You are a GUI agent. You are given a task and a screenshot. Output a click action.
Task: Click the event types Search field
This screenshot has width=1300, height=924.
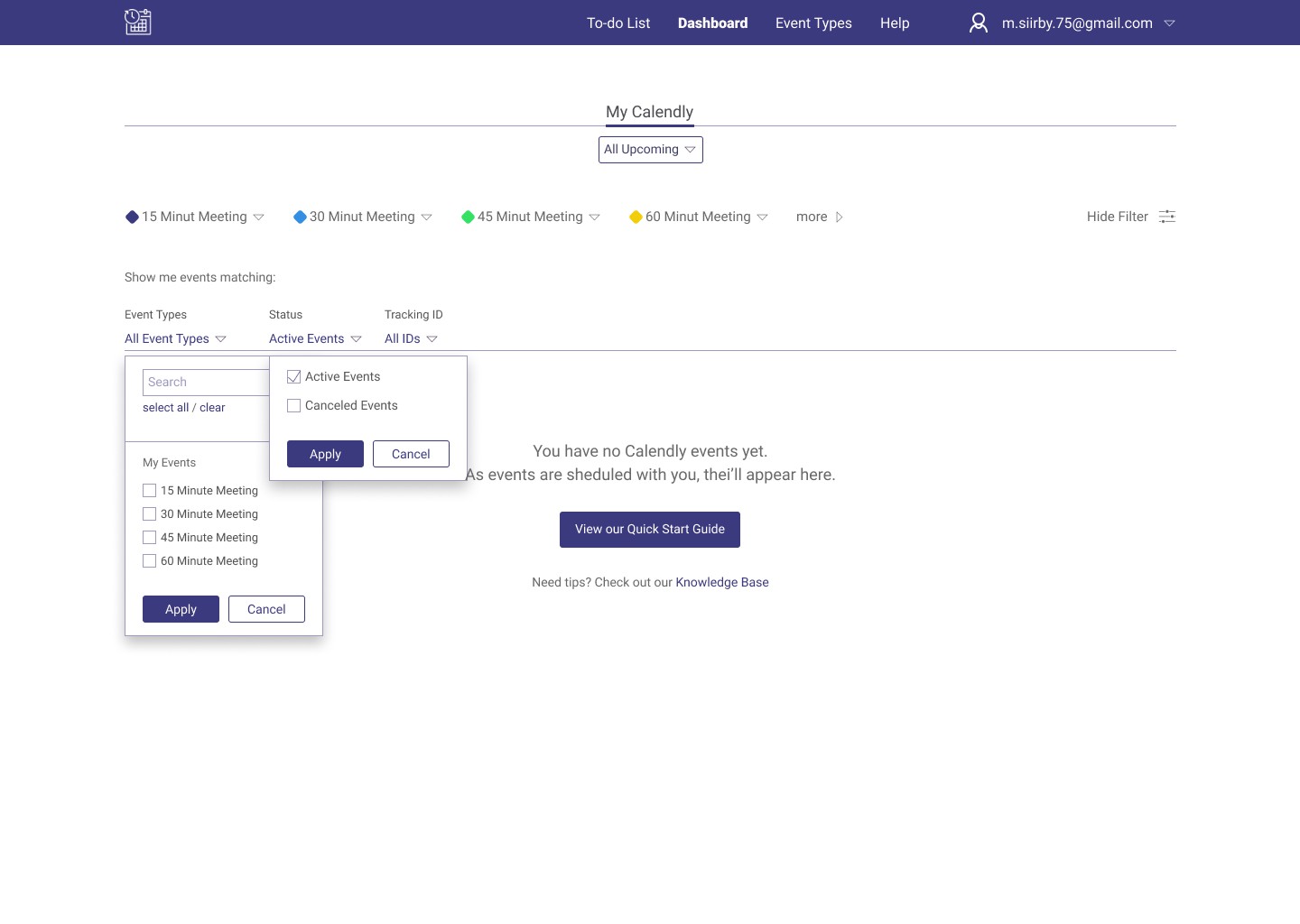point(206,383)
